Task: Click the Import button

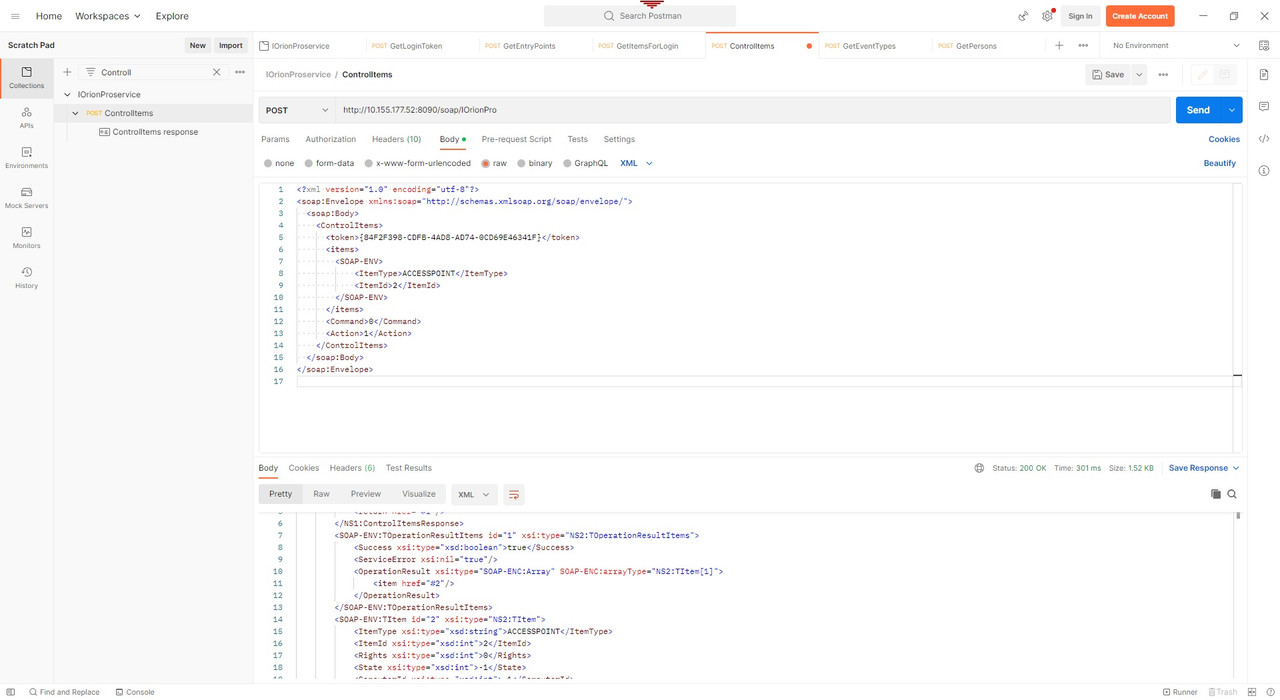Action: tap(231, 45)
